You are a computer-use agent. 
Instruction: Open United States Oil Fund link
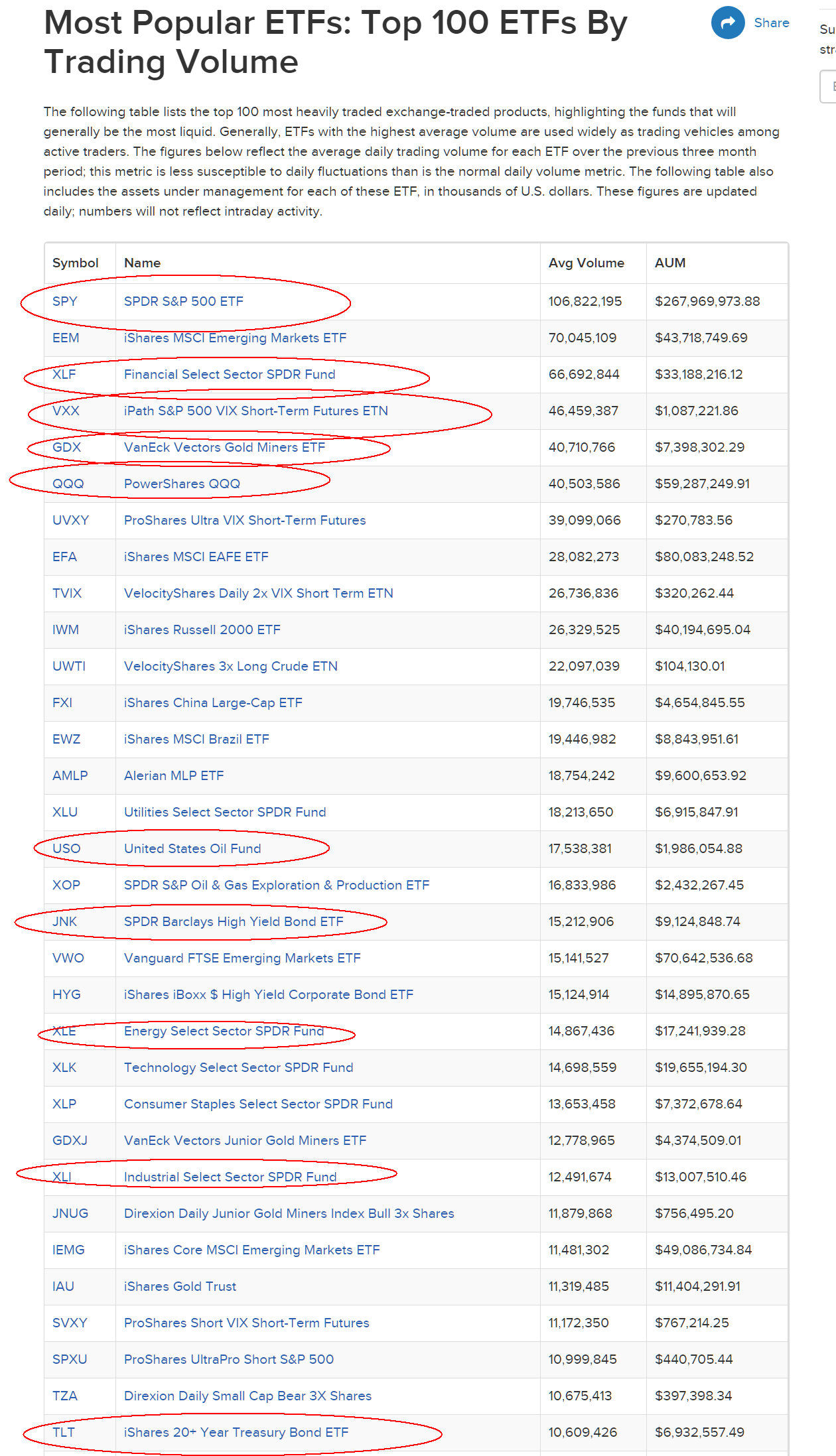(192, 848)
